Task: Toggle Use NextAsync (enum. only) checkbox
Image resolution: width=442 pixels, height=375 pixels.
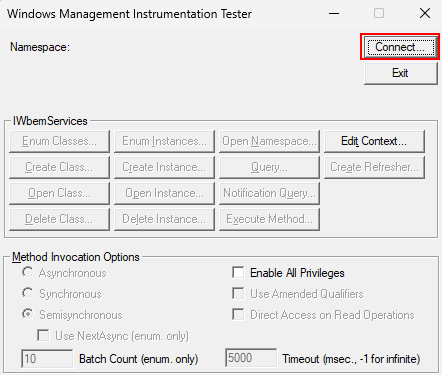Action: coord(43,336)
